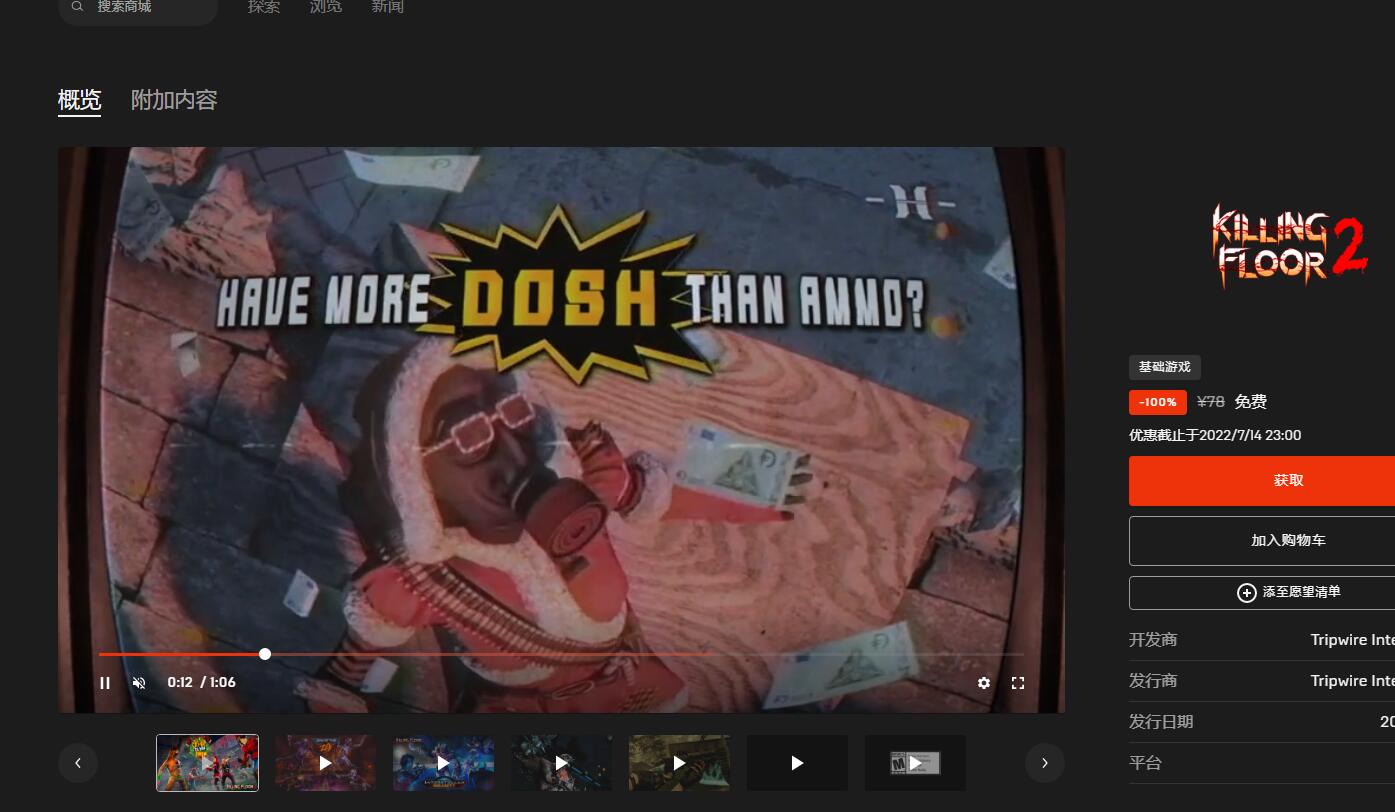Unmute the video sound

click(x=139, y=683)
